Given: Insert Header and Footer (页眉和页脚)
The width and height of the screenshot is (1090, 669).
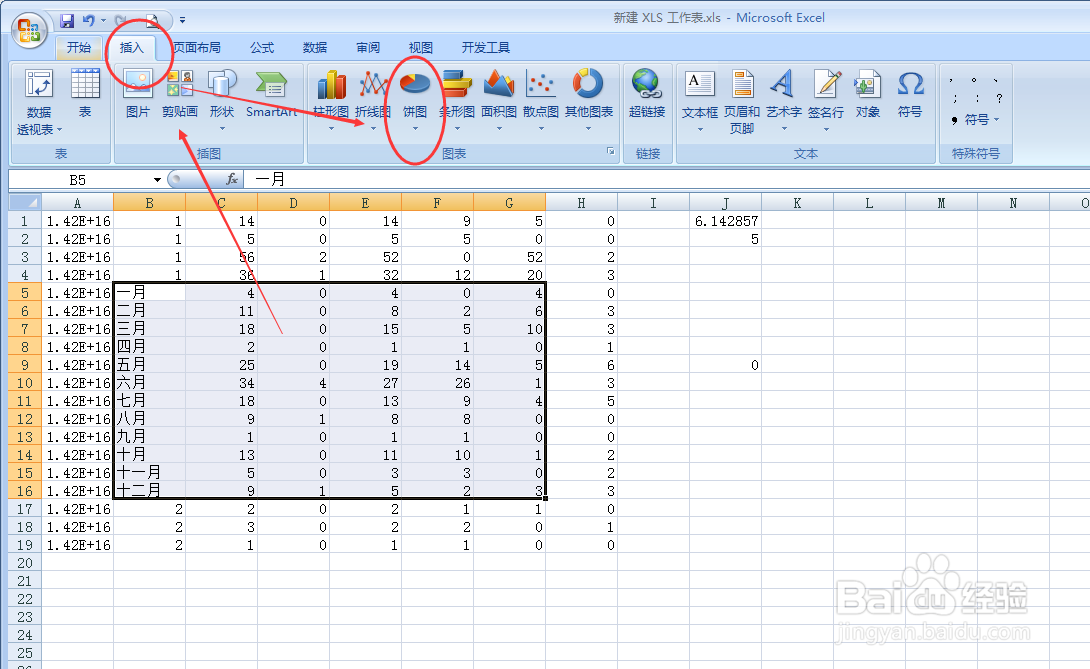Looking at the screenshot, I should [742, 102].
